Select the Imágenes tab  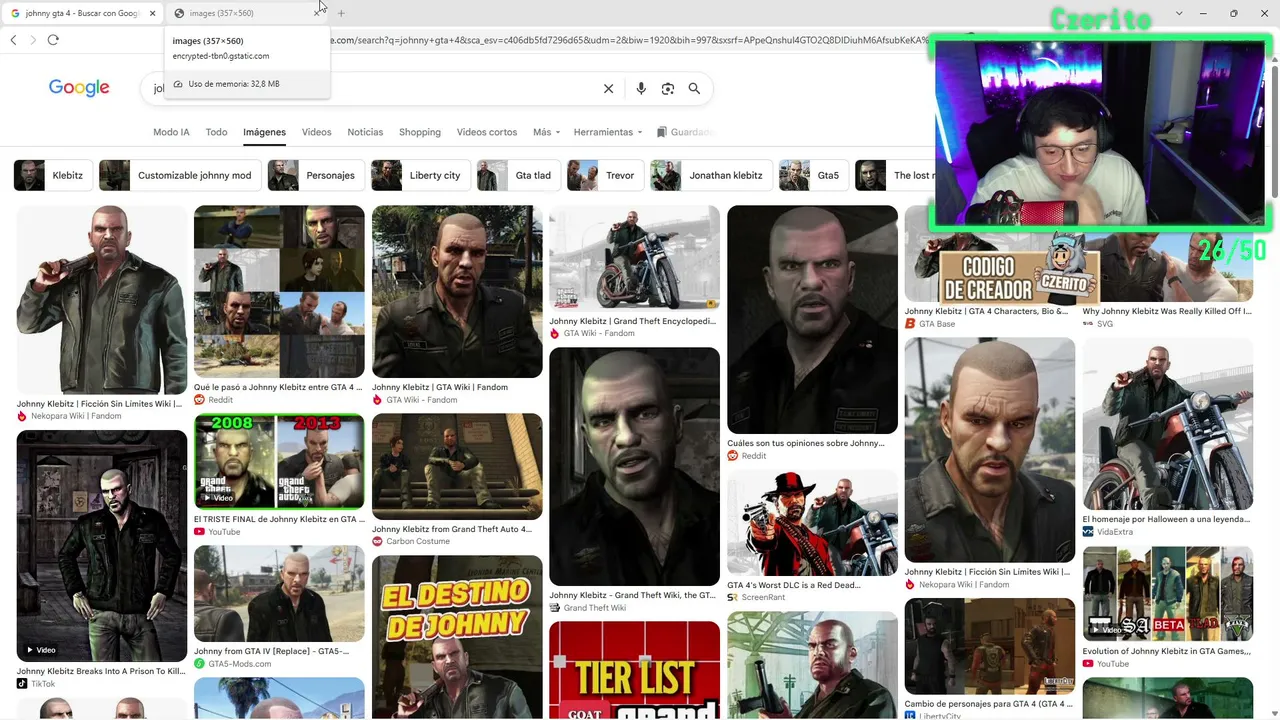pyautogui.click(x=264, y=132)
